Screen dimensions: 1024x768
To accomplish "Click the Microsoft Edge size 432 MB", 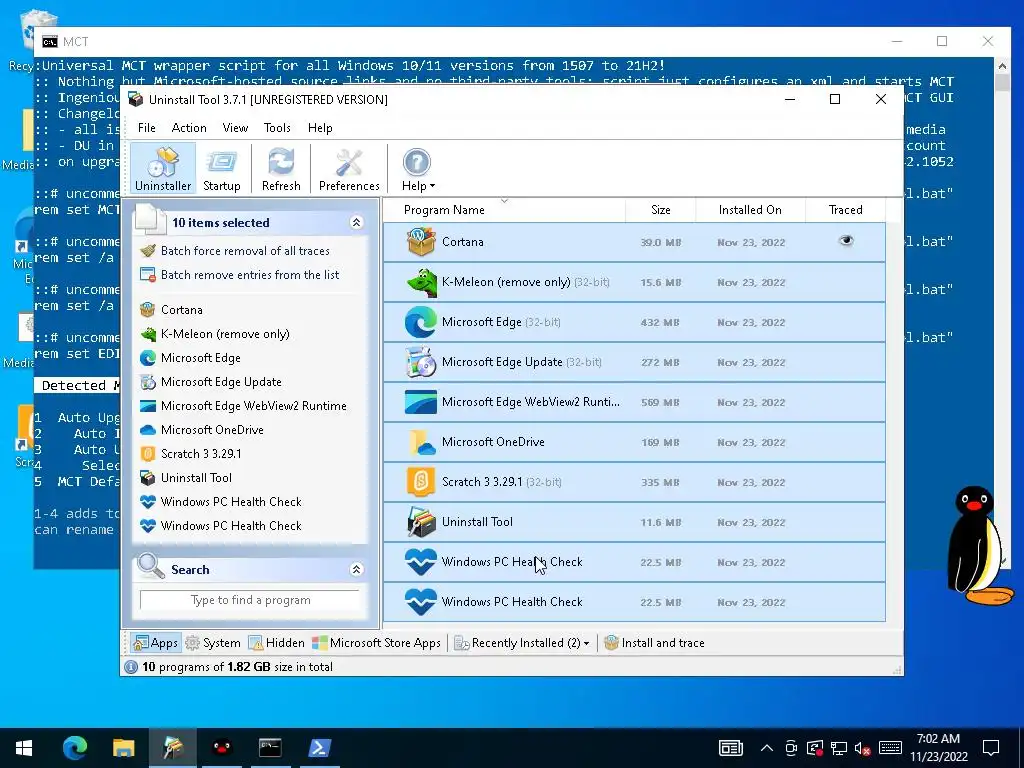I will point(660,323).
